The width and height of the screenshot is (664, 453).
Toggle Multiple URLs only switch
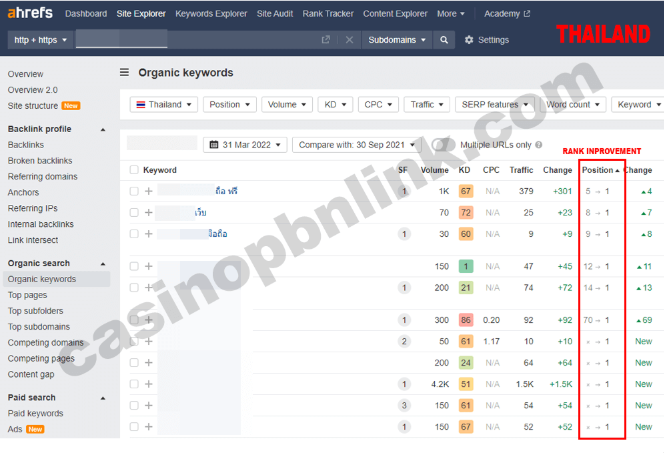pos(443,145)
